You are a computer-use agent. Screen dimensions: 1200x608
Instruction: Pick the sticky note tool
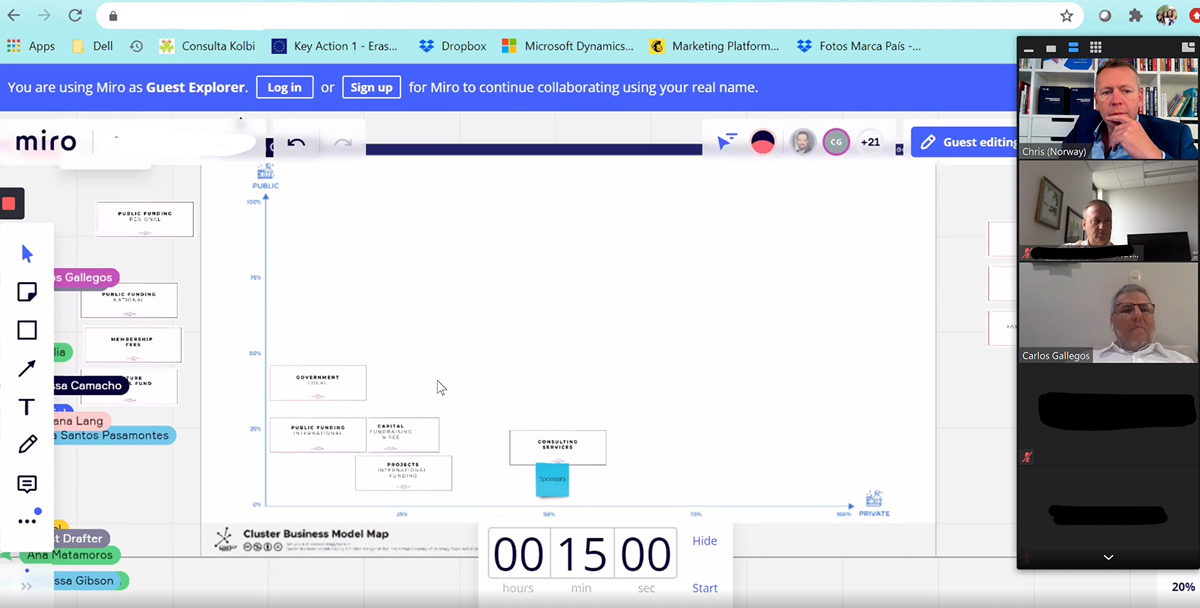point(27,292)
